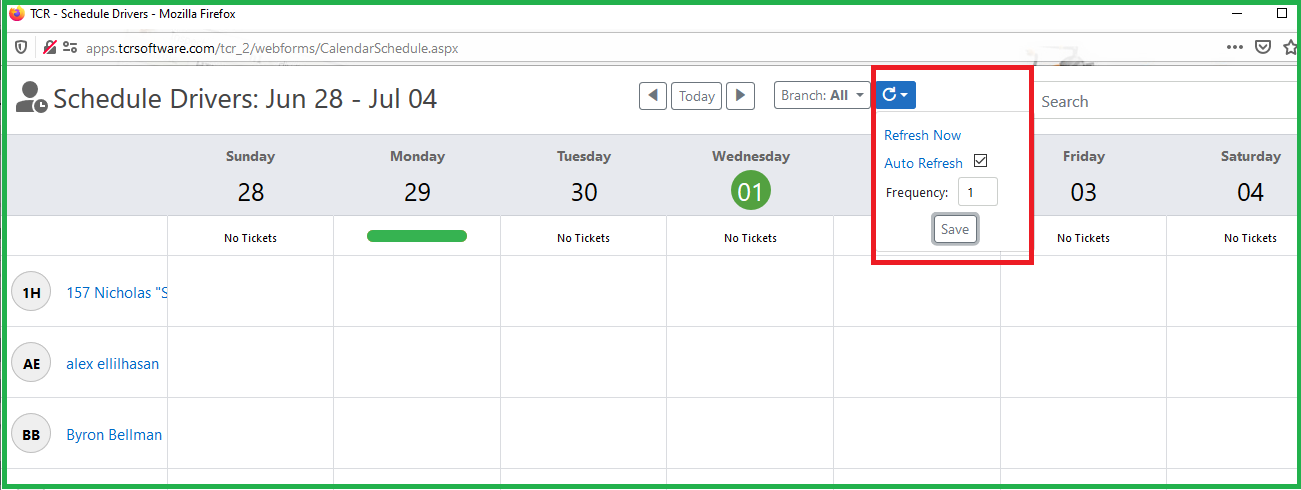This screenshot has width=1301, height=490.
Task: Click the Auto Refresh menu label
Action: pyautogui.click(x=923, y=163)
